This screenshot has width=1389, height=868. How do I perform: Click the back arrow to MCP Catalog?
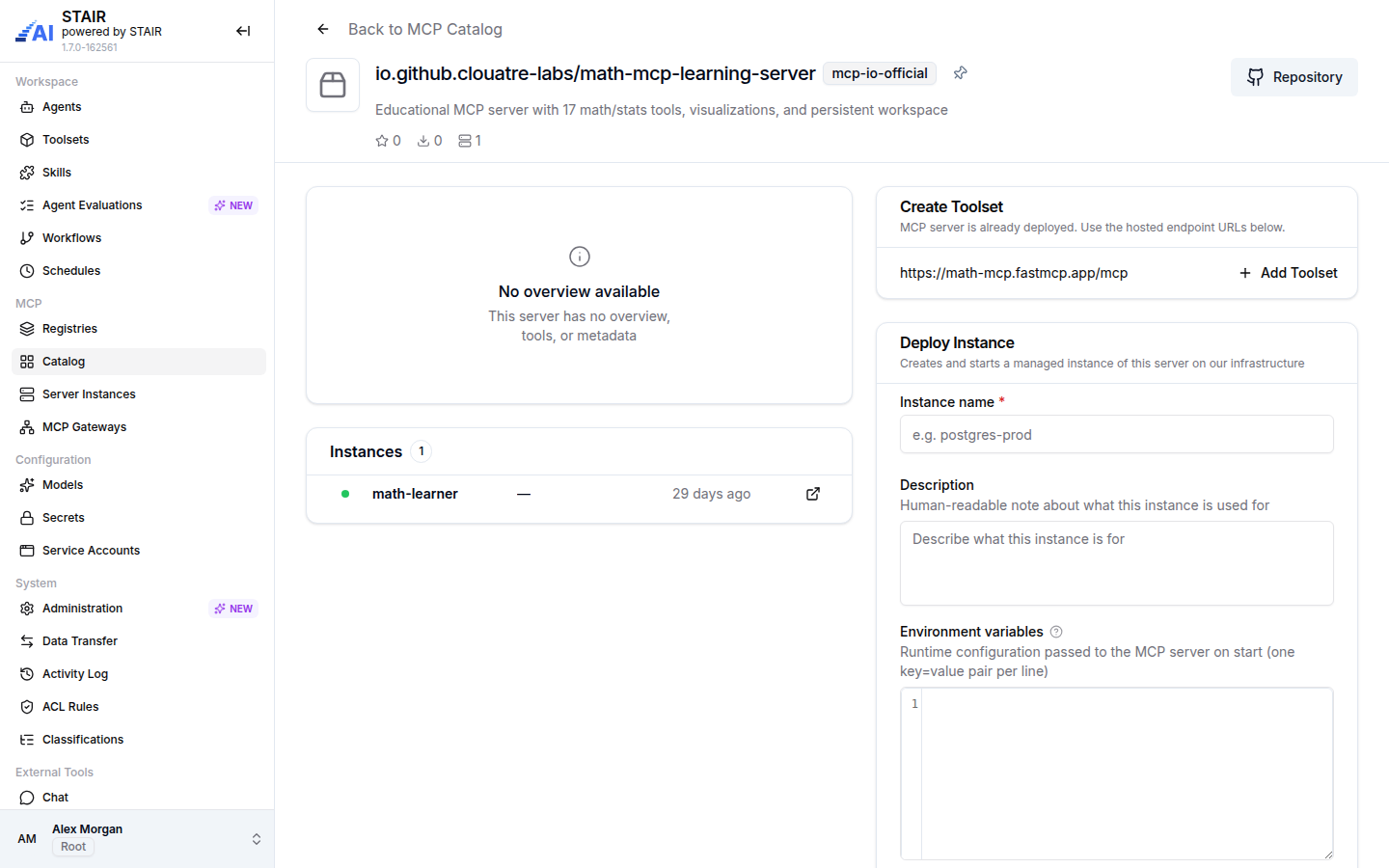coord(323,29)
